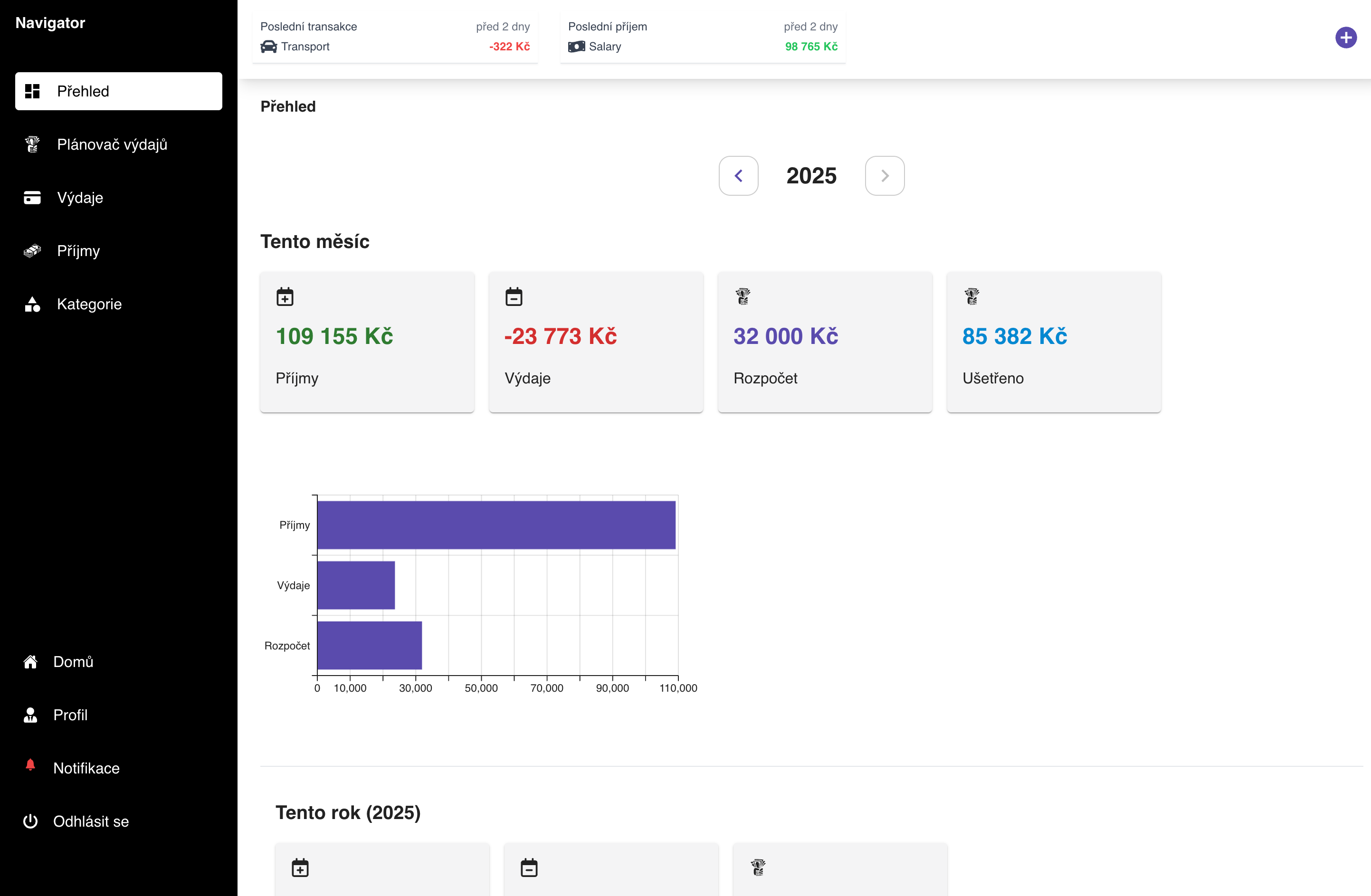Click the Kategorie shapes icon

click(32, 304)
